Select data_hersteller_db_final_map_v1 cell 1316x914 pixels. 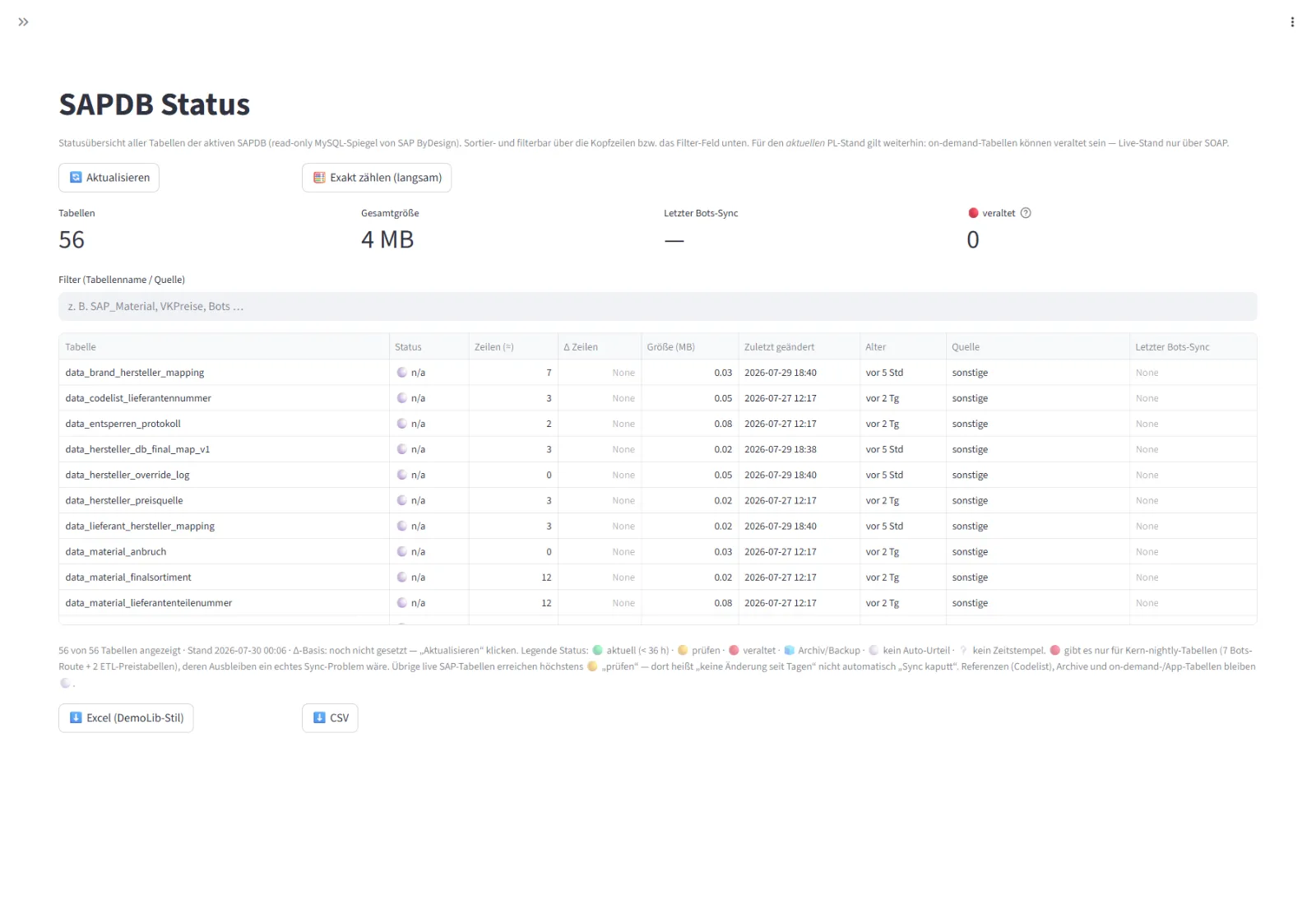point(224,449)
